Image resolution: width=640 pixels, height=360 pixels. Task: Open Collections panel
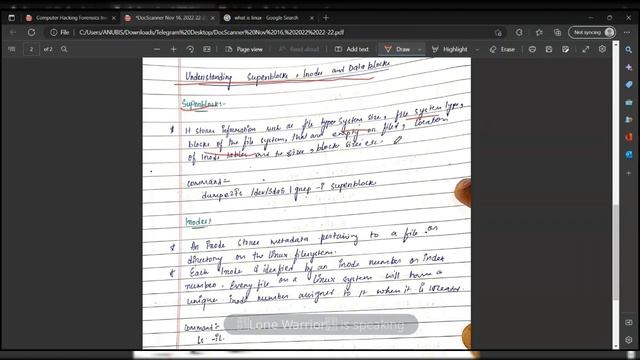click(558, 32)
